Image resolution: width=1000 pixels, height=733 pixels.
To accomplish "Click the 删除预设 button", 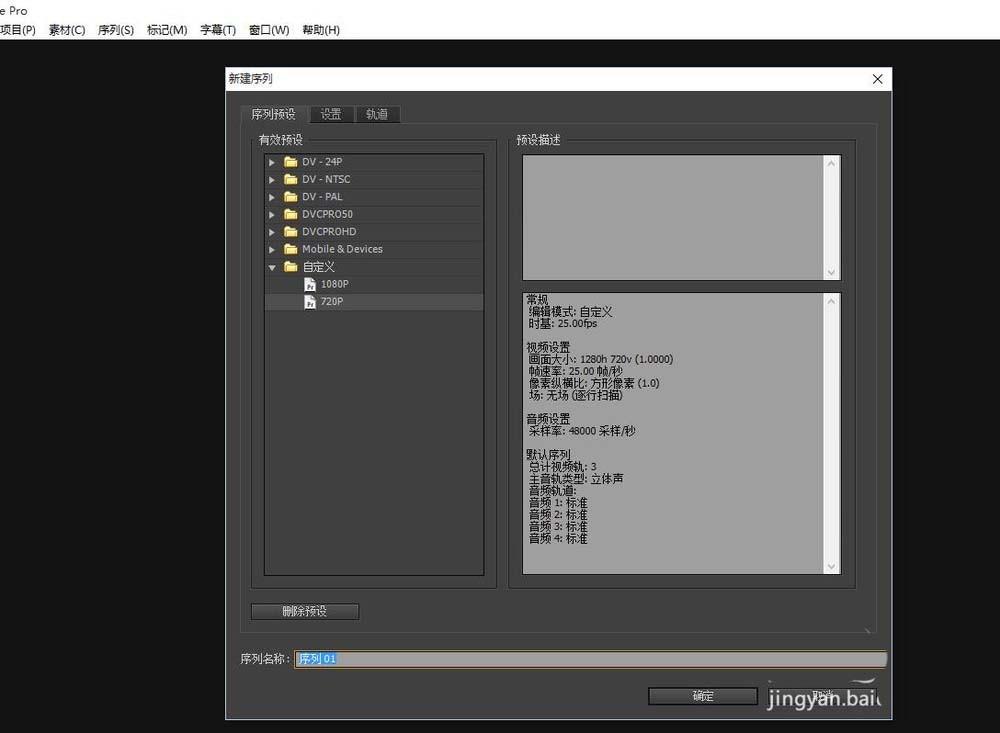I will [305, 611].
